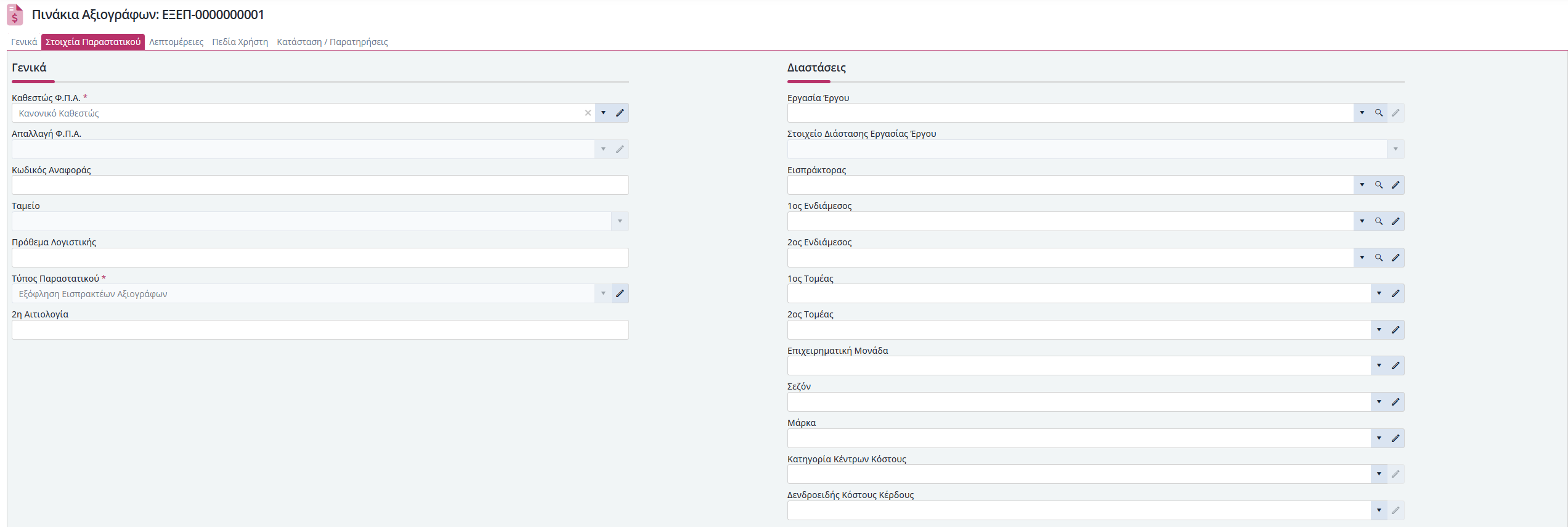Image resolution: width=1568 pixels, height=527 pixels.
Task: Click the pink document icon beside title
Action: 15,15
